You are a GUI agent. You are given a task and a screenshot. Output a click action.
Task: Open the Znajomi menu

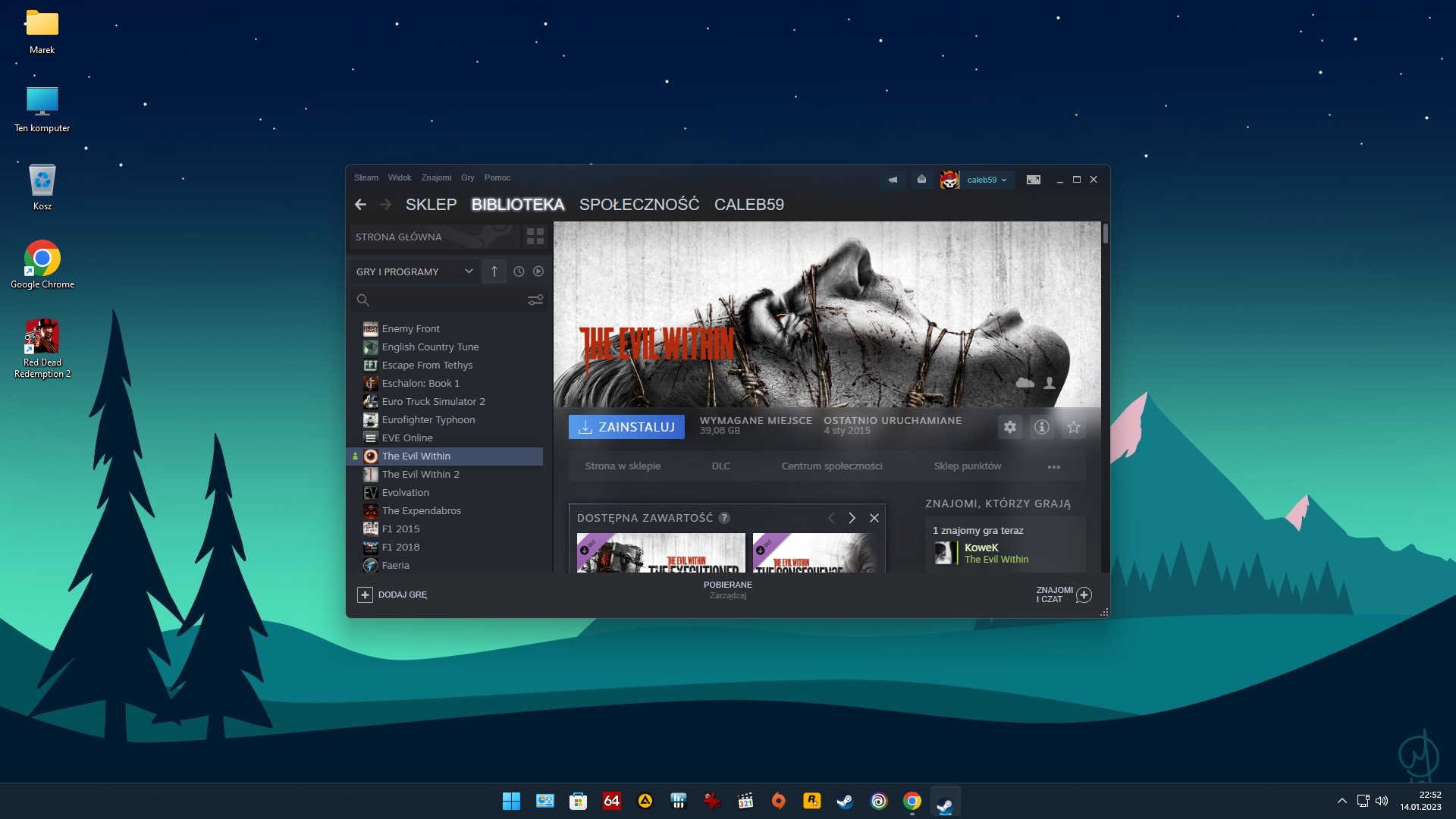click(436, 177)
